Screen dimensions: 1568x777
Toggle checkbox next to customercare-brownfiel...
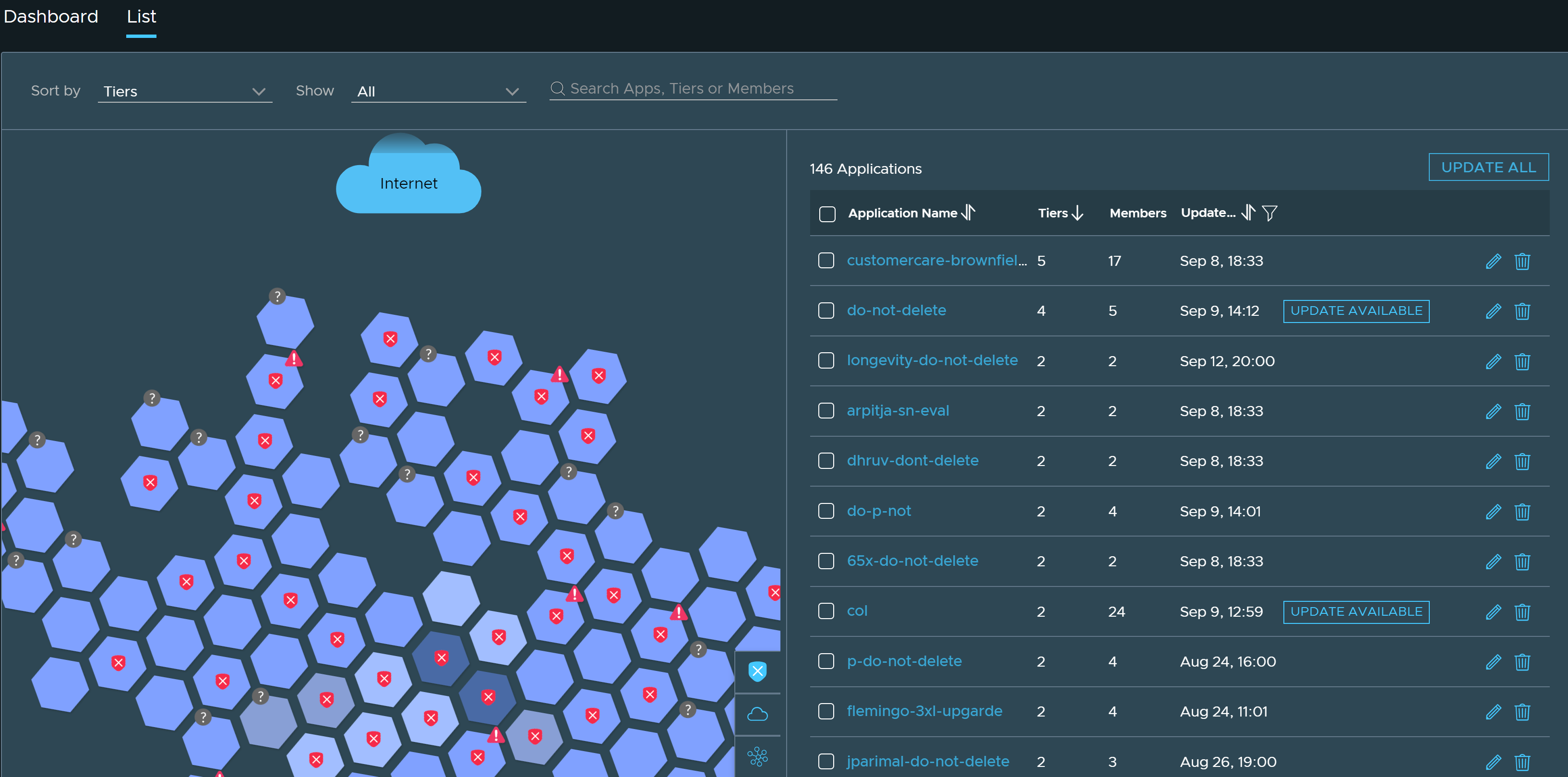827,260
